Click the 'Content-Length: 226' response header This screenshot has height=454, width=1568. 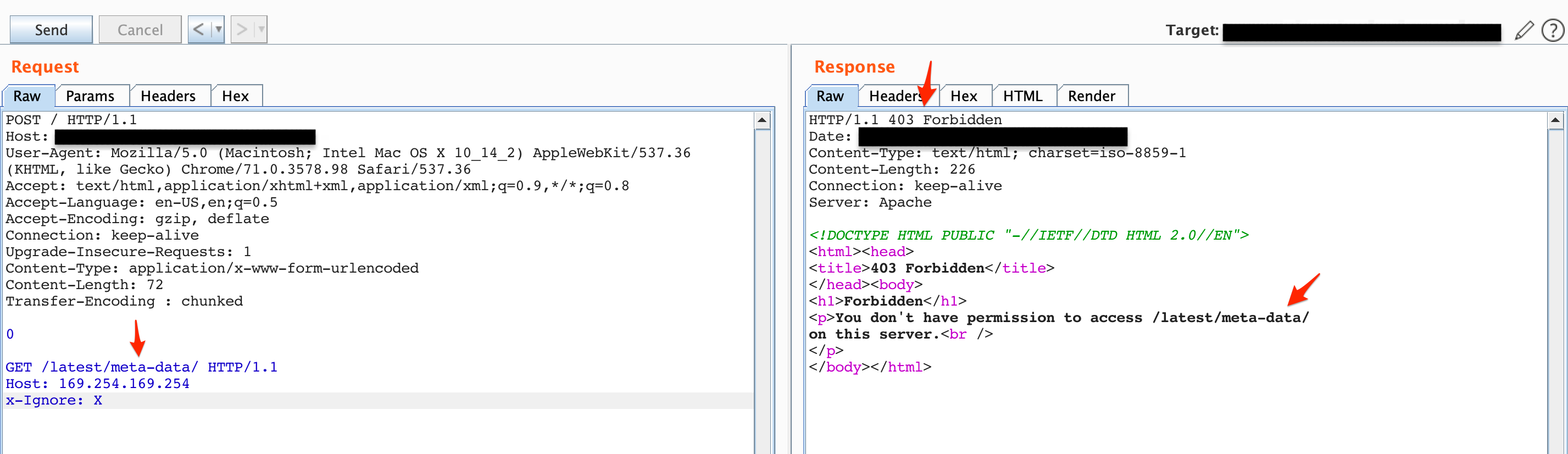892,169
